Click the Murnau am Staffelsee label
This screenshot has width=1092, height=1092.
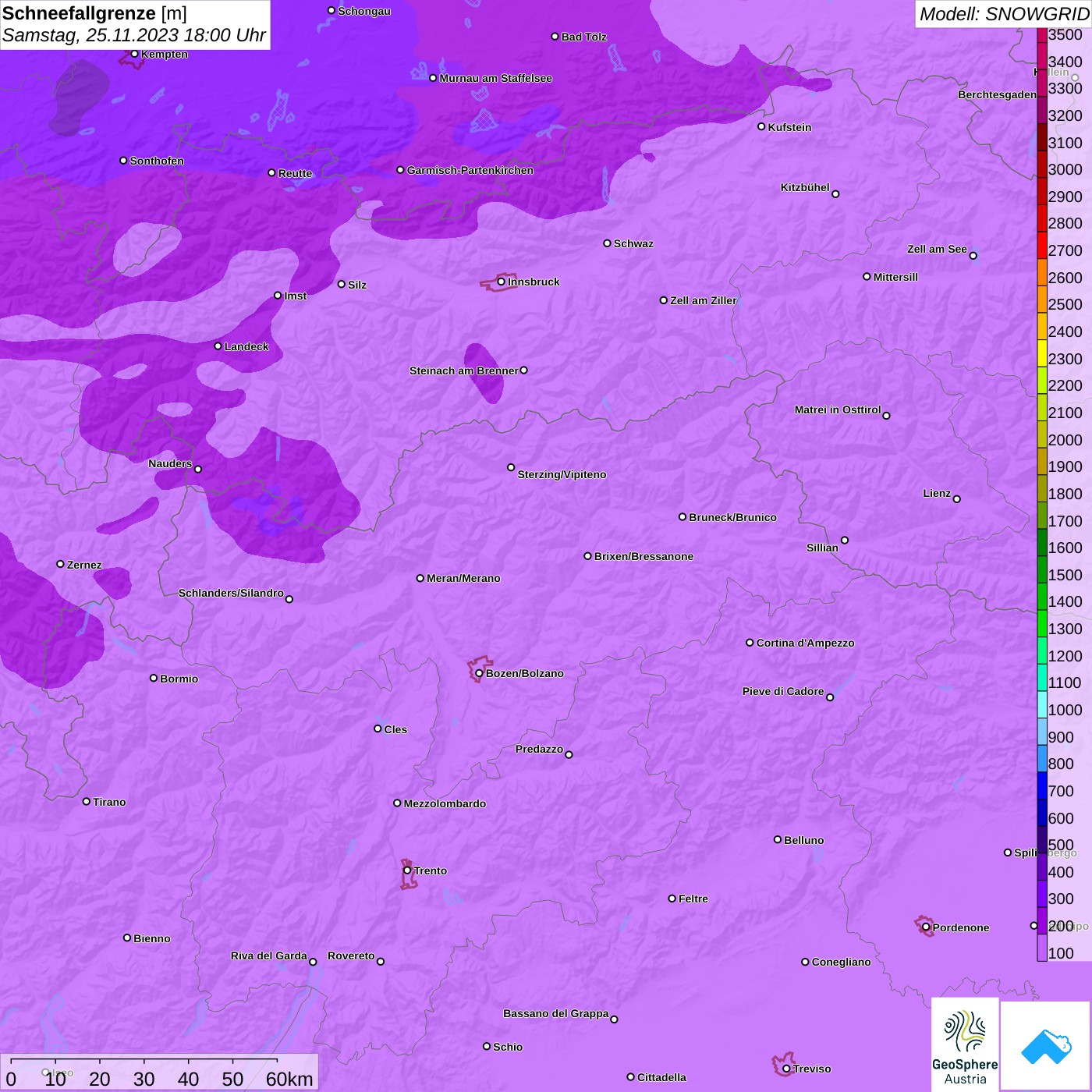[x=495, y=78]
